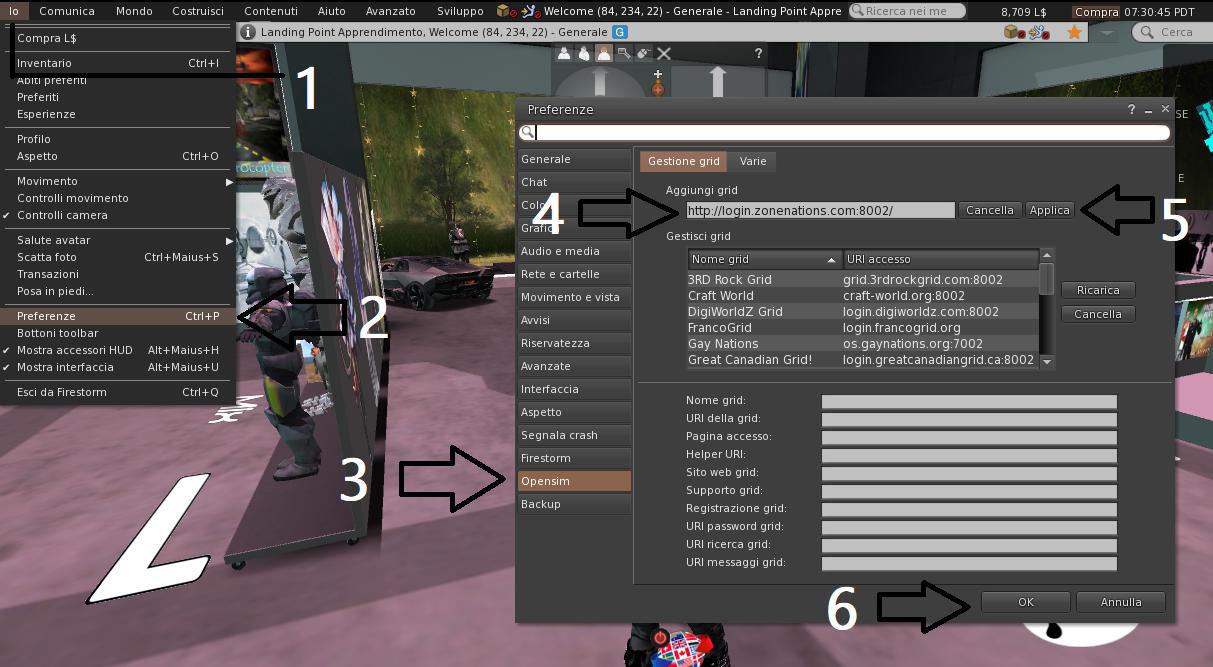Viewport: 1213px width, 667px height.
Task: Select the front view camera preset icon
Action: tap(564, 53)
